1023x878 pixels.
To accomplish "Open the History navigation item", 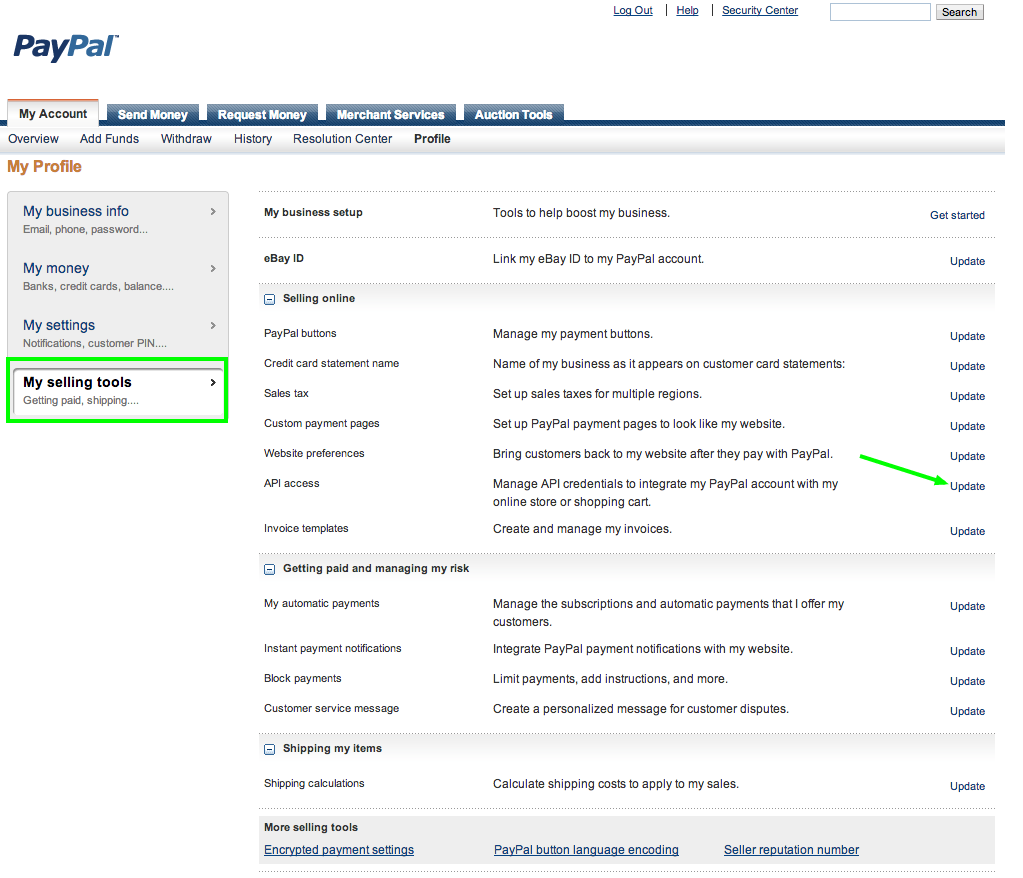I will click(x=252, y=139).
